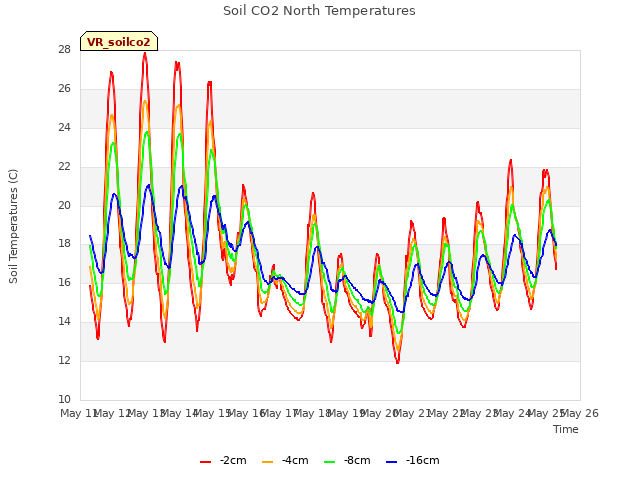The height and width of the screenshot is (480, 640).
Task: Click the May 15 x-axis label
Action: click(213, 413)
